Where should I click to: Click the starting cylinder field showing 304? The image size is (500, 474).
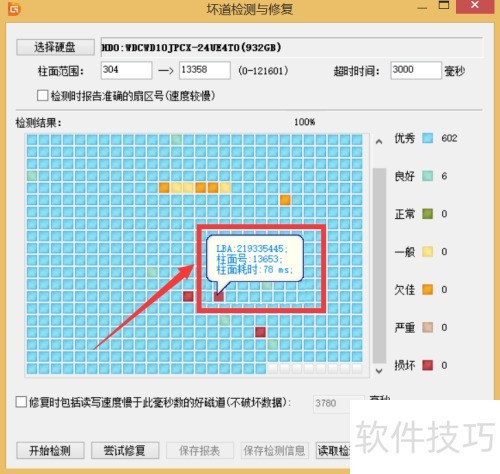click(126, 70)
